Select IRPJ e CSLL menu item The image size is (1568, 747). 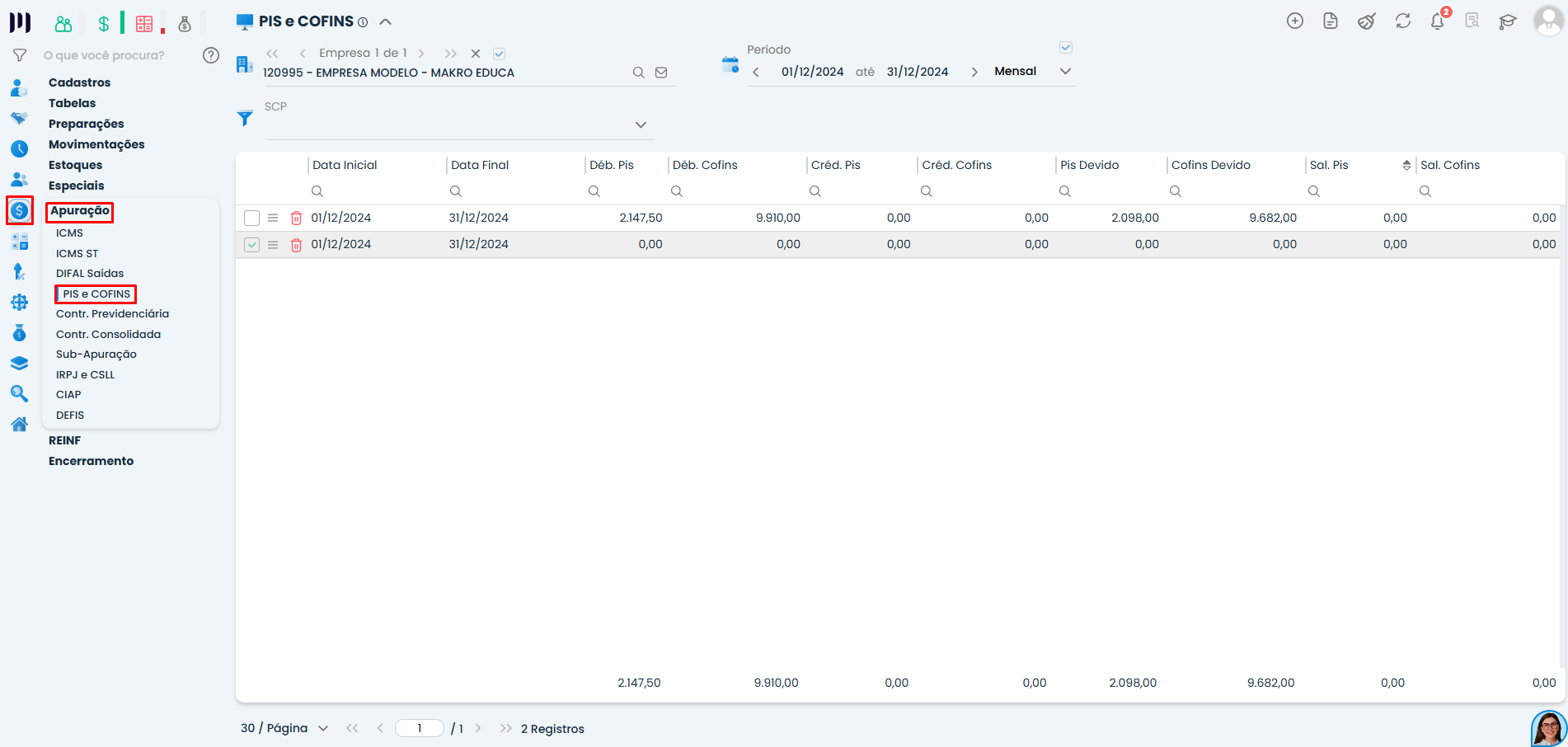(85, 375)
